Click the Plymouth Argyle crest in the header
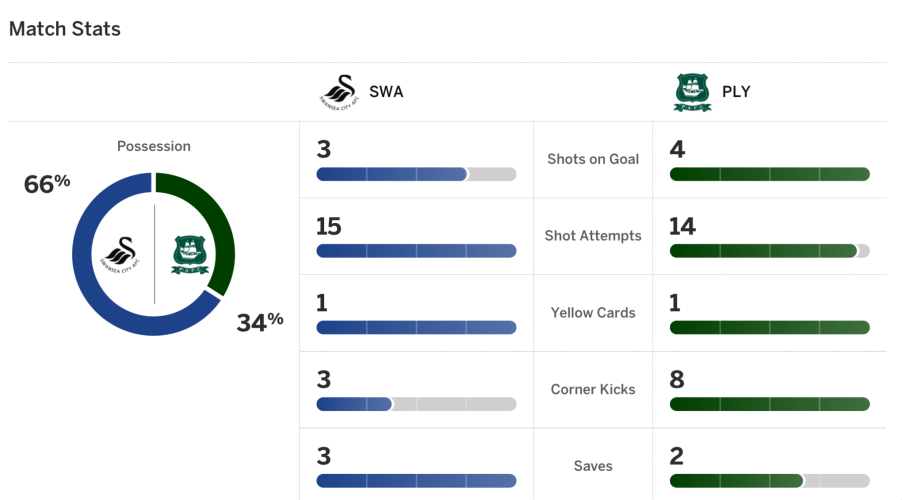This screenshot has width=902, height=500. point(692,92)
